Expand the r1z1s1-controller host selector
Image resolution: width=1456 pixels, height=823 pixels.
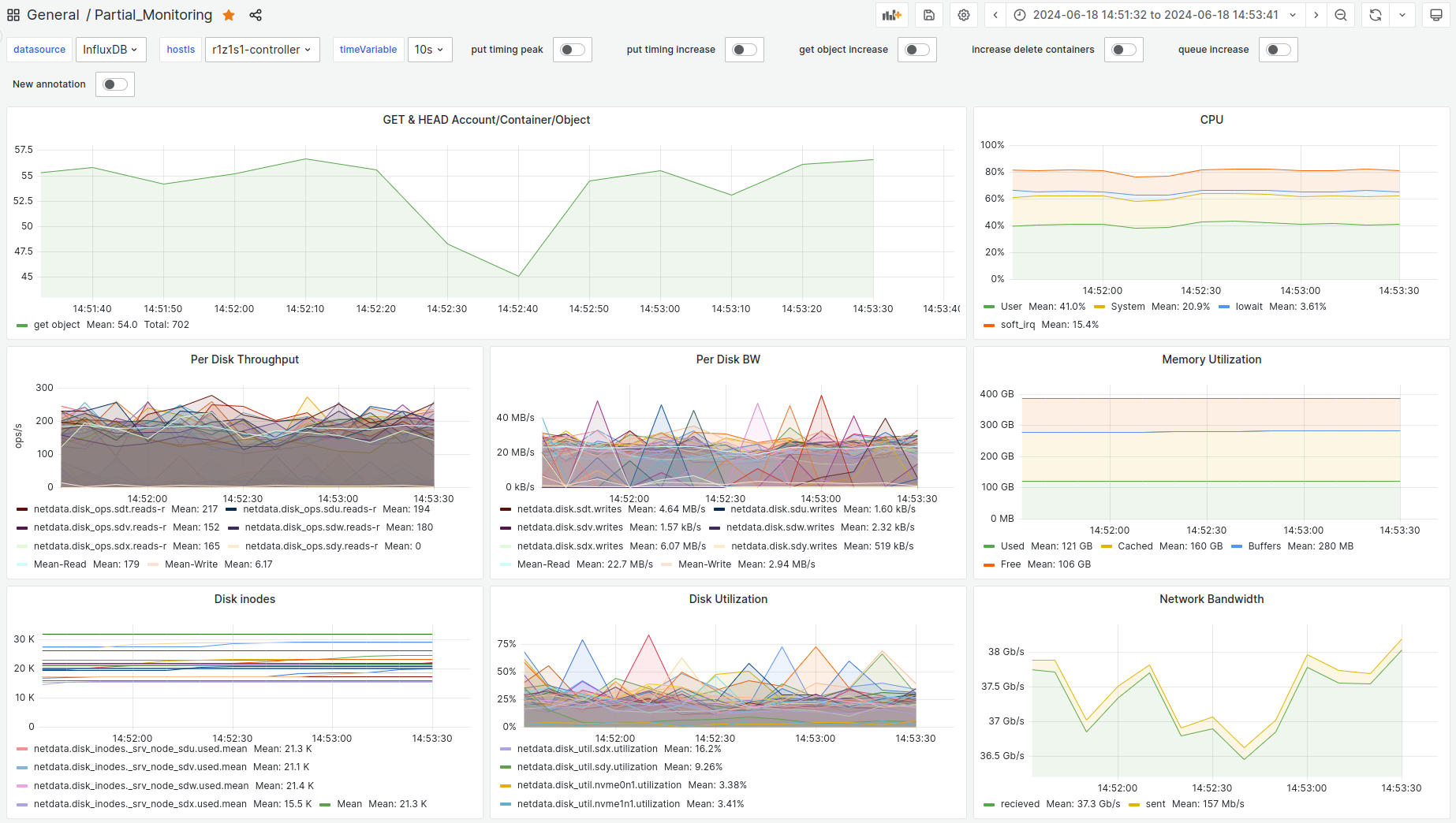click(x=262, y=50)
